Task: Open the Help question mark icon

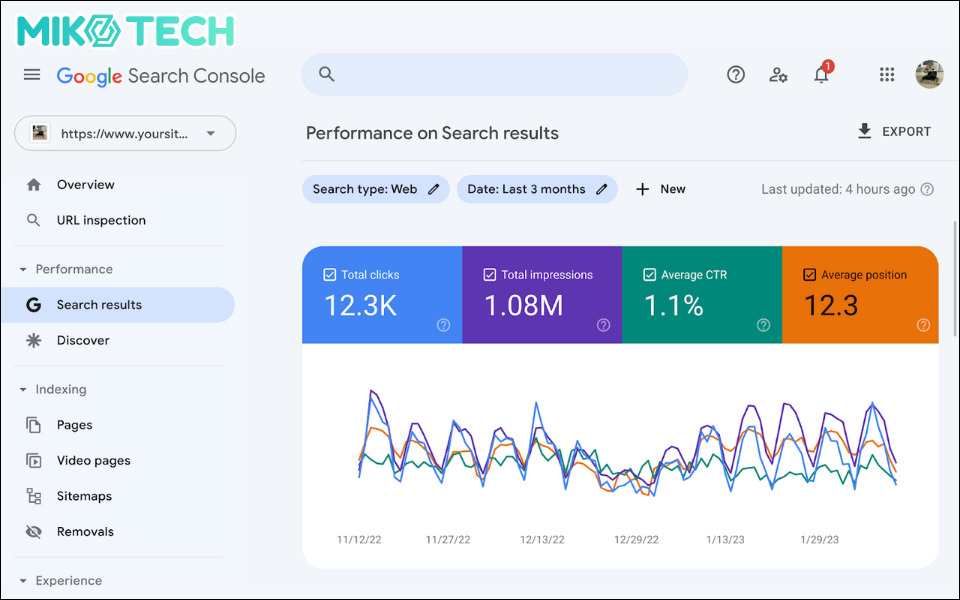Action: (x=735, y=75)
